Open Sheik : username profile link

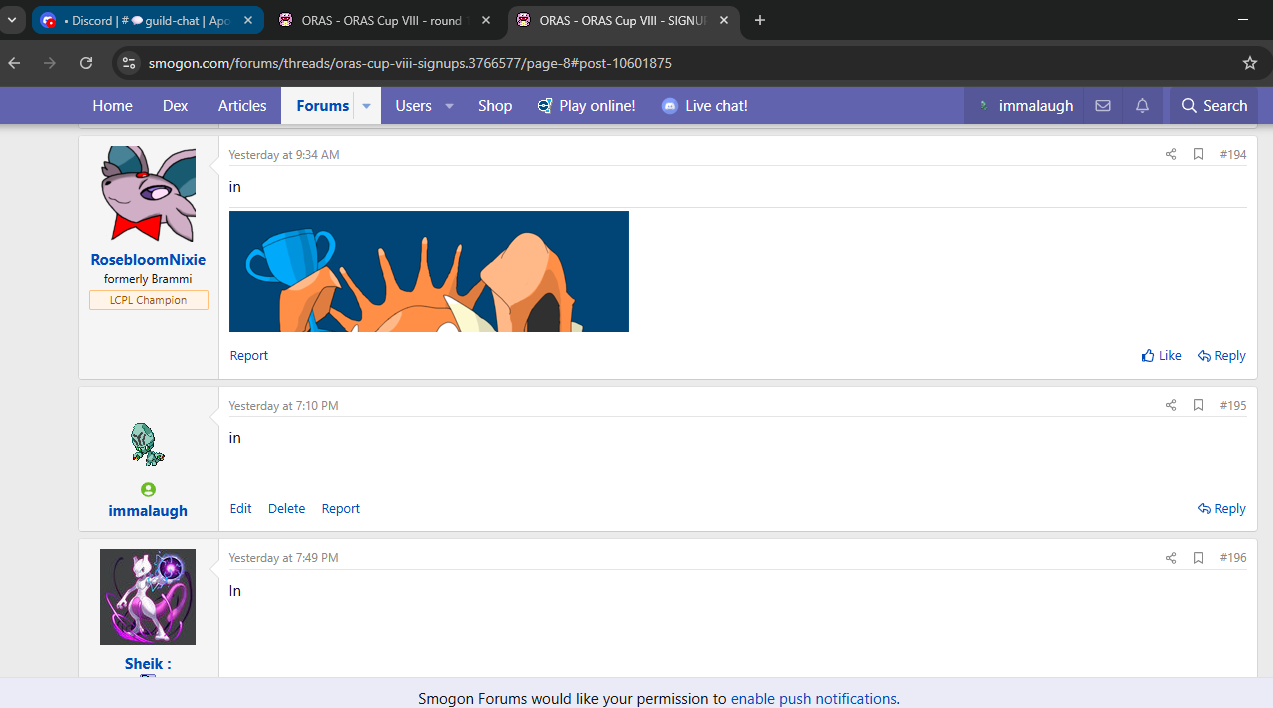point(148,664)
